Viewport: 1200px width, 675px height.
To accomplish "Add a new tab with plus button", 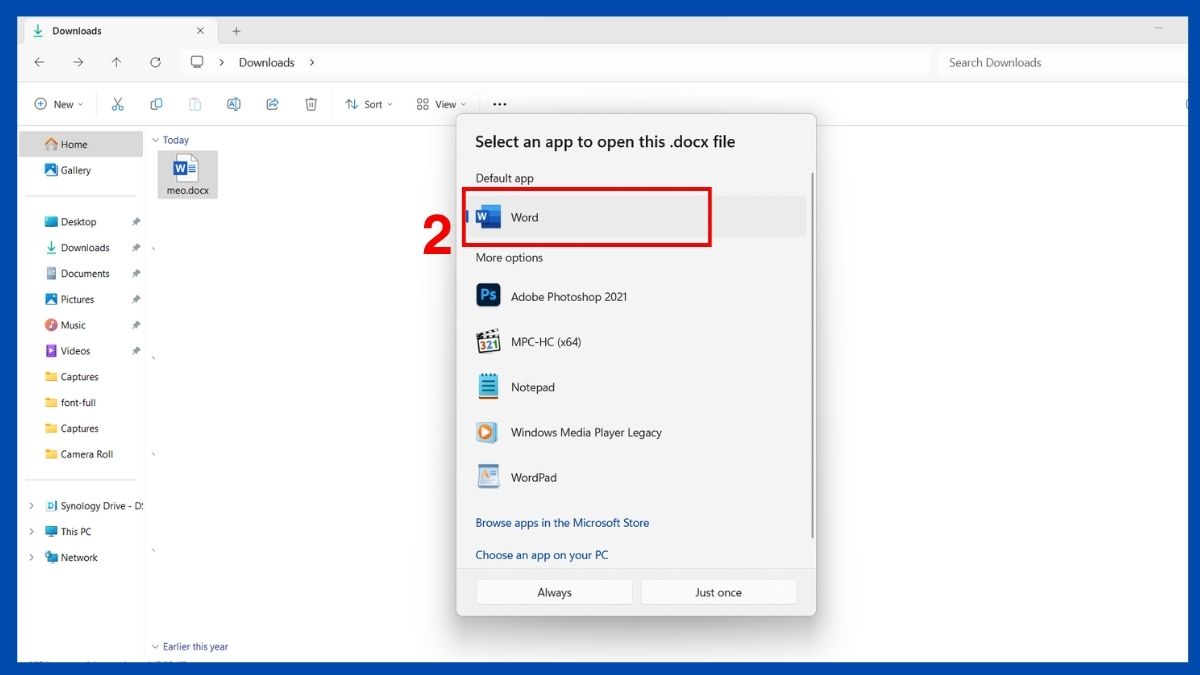I will pyautogui.click(x=236, y=31).
